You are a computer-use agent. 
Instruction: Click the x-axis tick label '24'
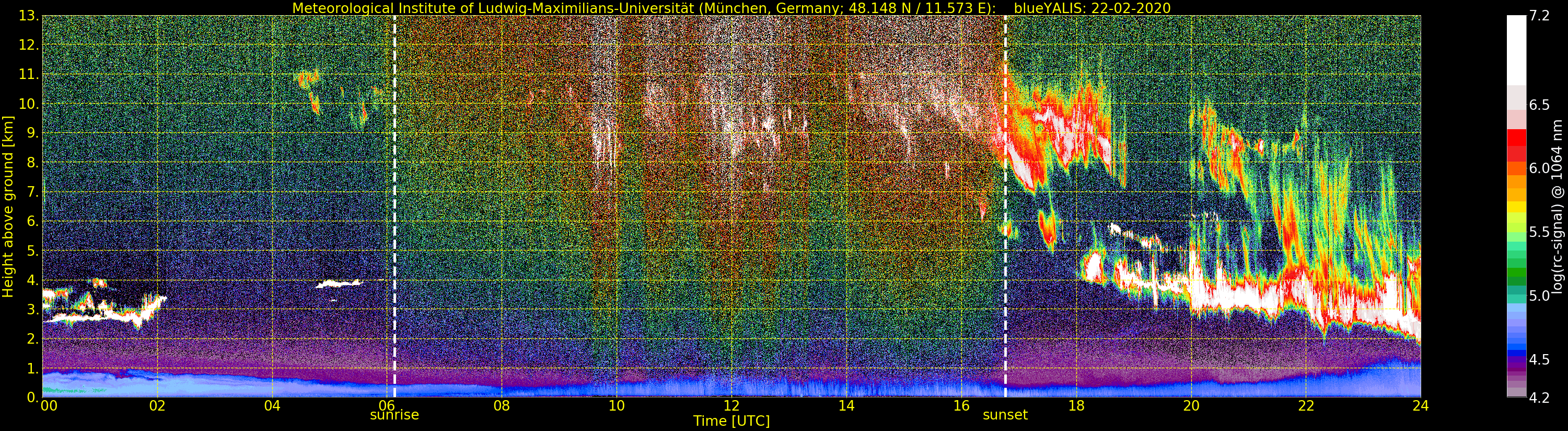(1421, 406)
